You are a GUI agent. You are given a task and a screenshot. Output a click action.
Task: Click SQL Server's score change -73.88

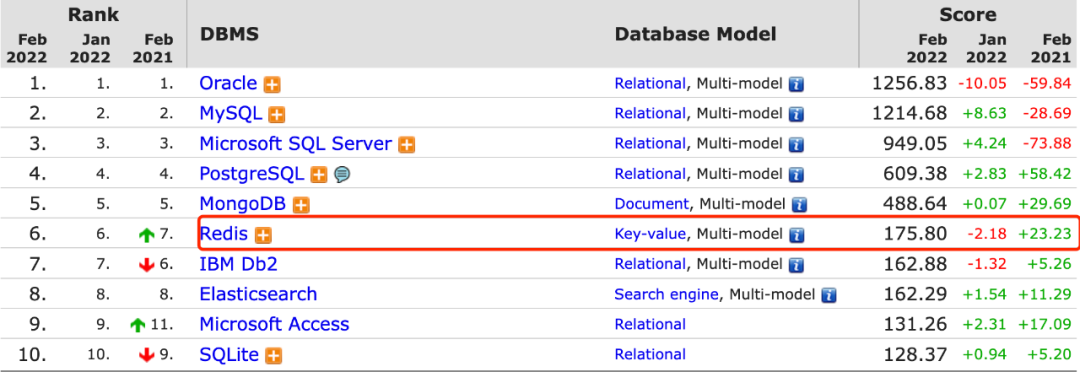point(1048,144)
